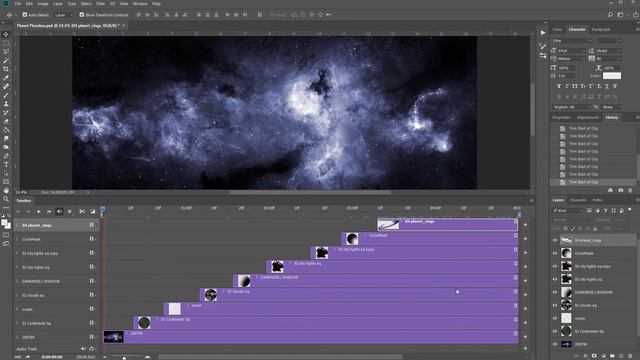Create new adjustment layer icon

coord(603,356)
